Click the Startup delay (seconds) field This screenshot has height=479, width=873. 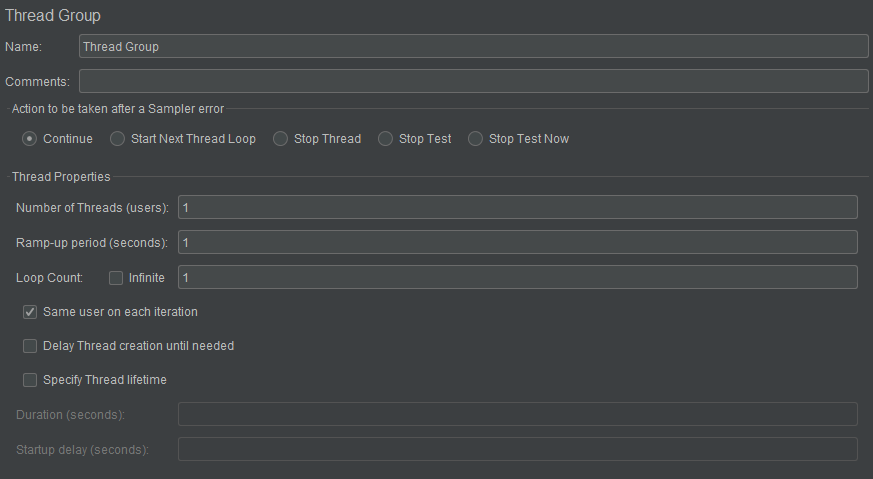coord(518,449)
